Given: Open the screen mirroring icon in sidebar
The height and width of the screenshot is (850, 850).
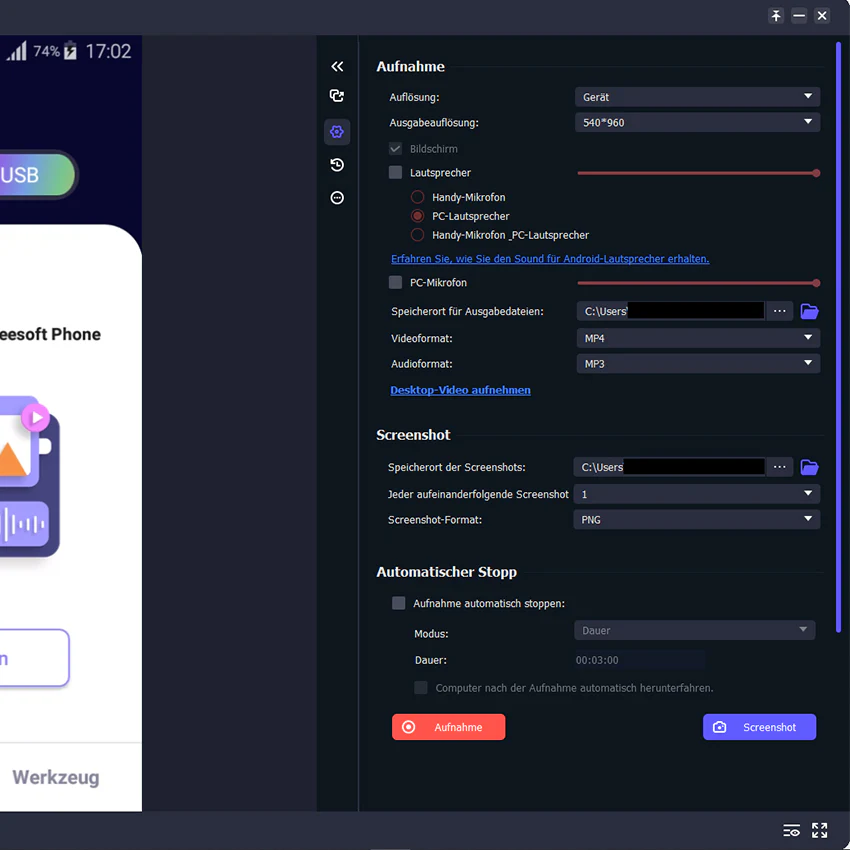Looking at the screenshot, I should click(337, 96).
